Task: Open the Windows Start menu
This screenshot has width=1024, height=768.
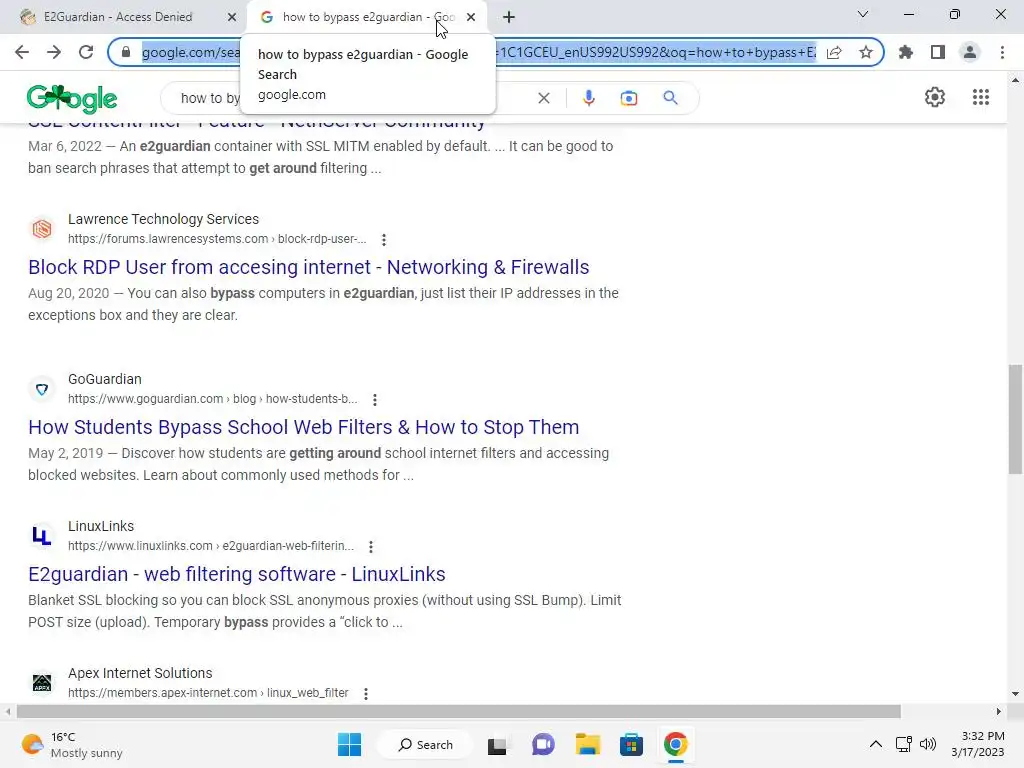Action: click(x=349, y=744)
